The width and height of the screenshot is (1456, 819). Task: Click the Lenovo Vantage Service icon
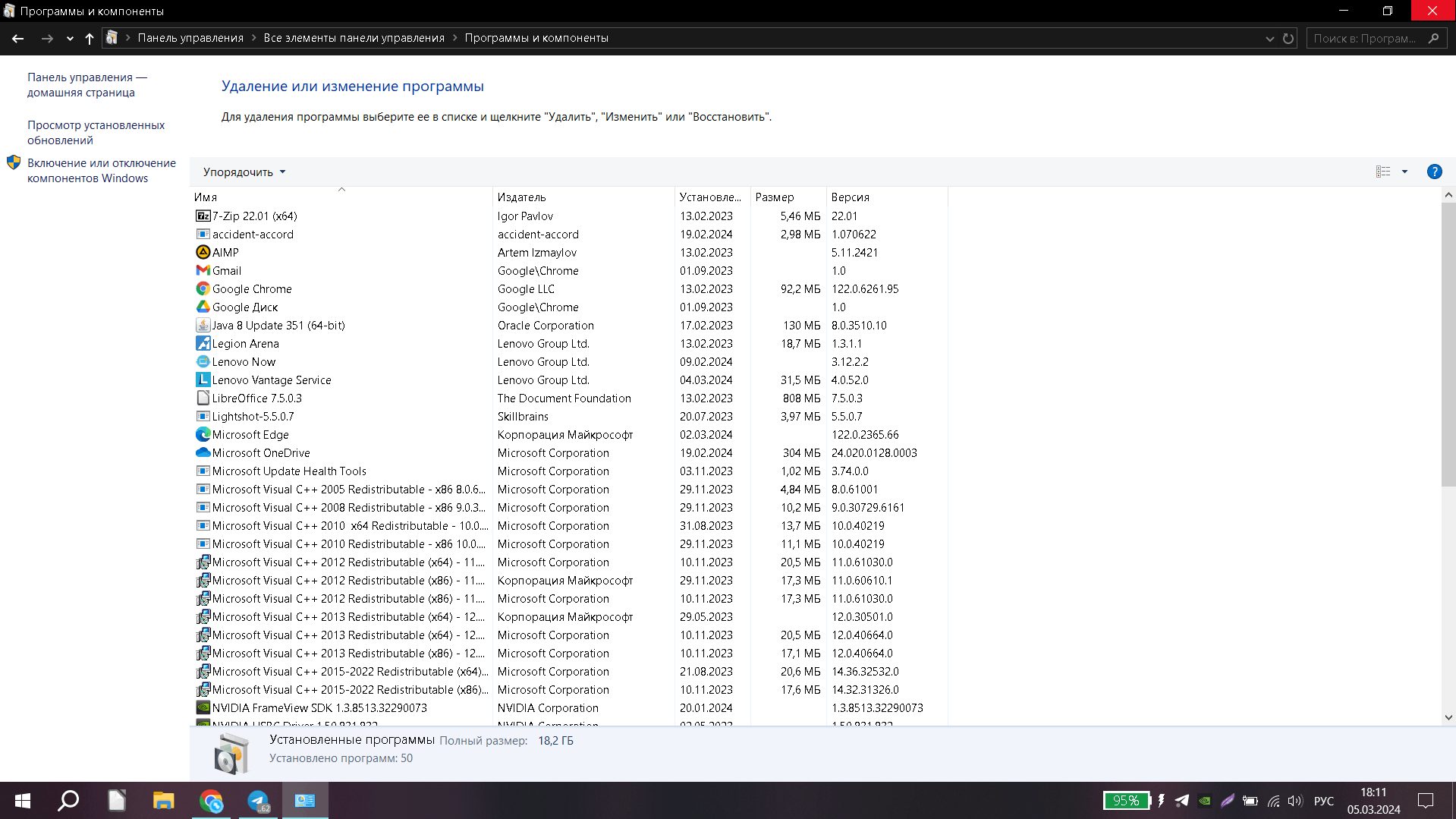point(203,380)
